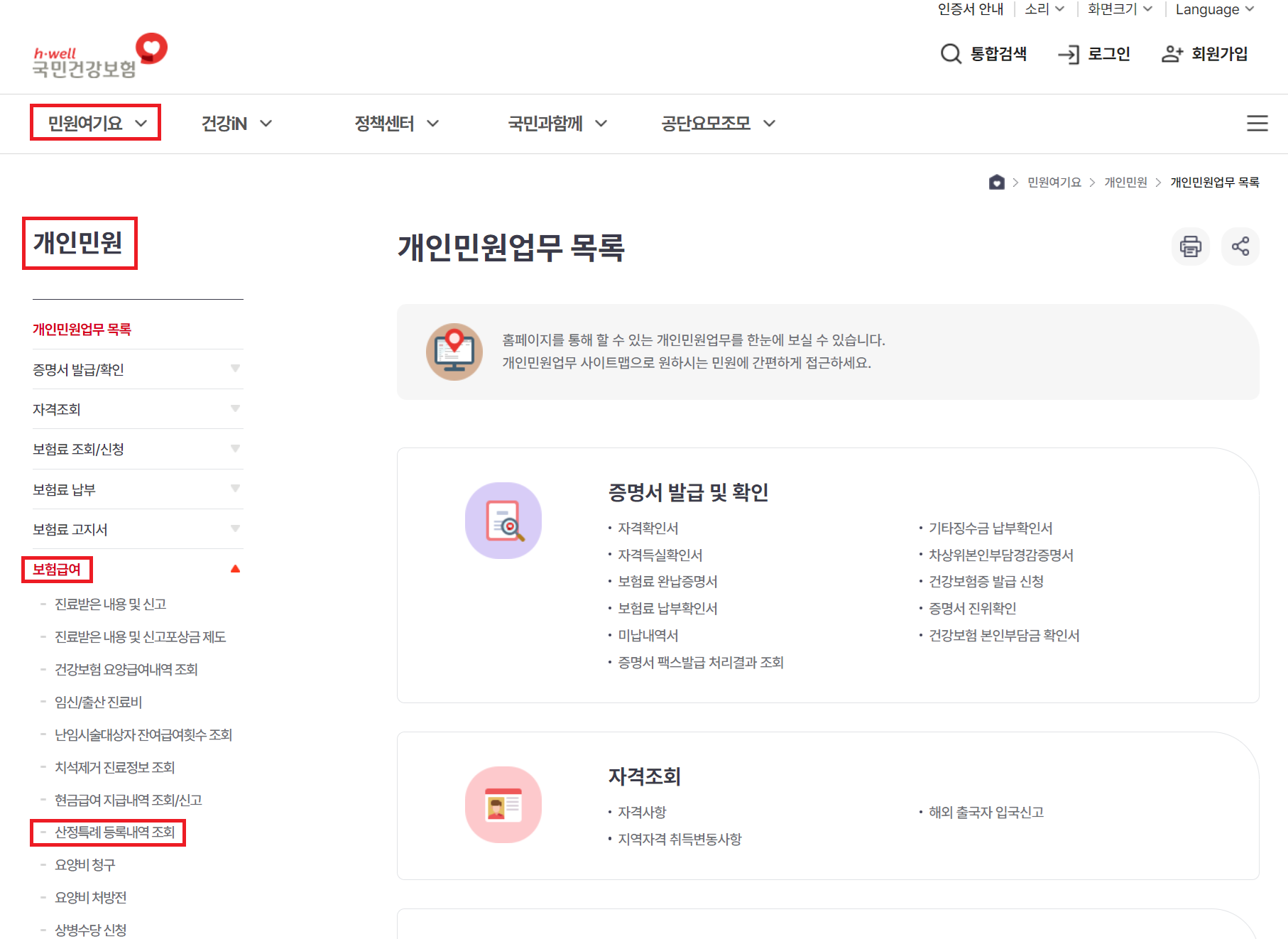Go to home via breadcrumb house icon
The image size is (1288, 939).
pyautogui.click(x=997, y=183)
